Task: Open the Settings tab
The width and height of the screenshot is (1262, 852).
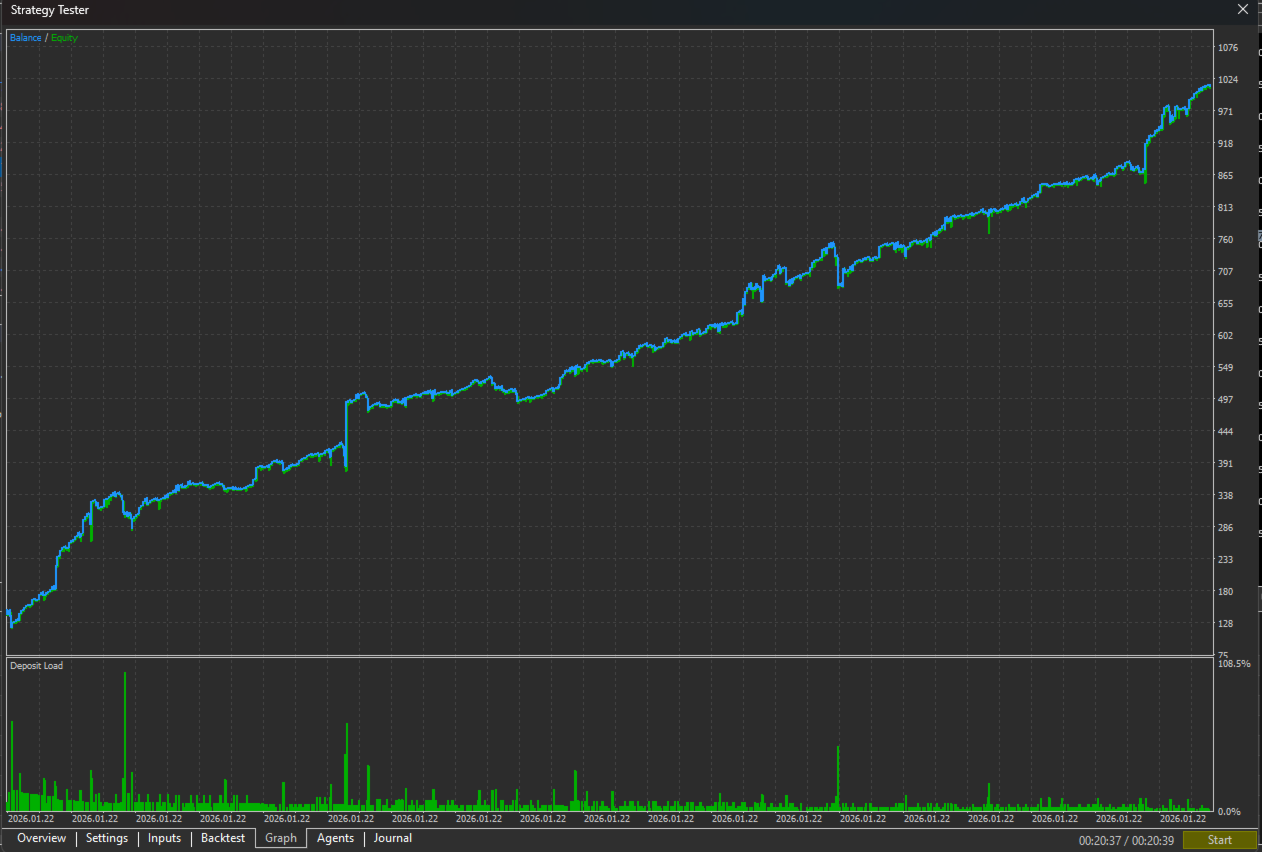Action: [107, 838]
